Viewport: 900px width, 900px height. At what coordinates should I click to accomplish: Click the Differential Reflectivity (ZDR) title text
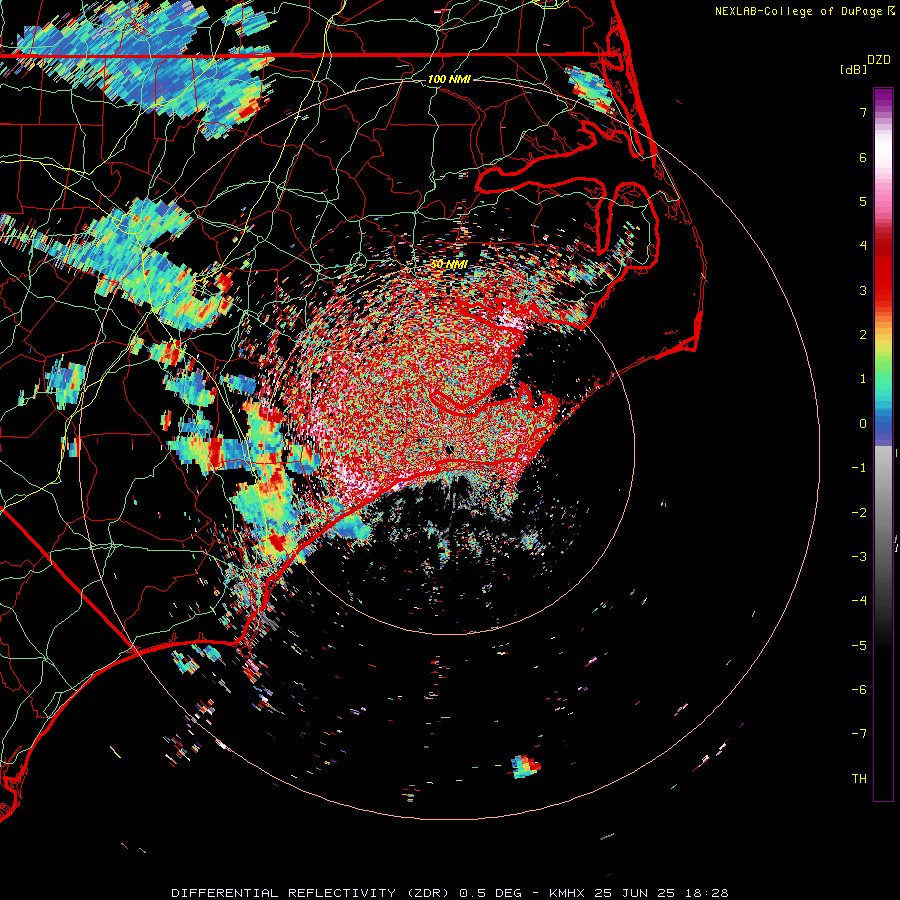click(x=312, y=893)
